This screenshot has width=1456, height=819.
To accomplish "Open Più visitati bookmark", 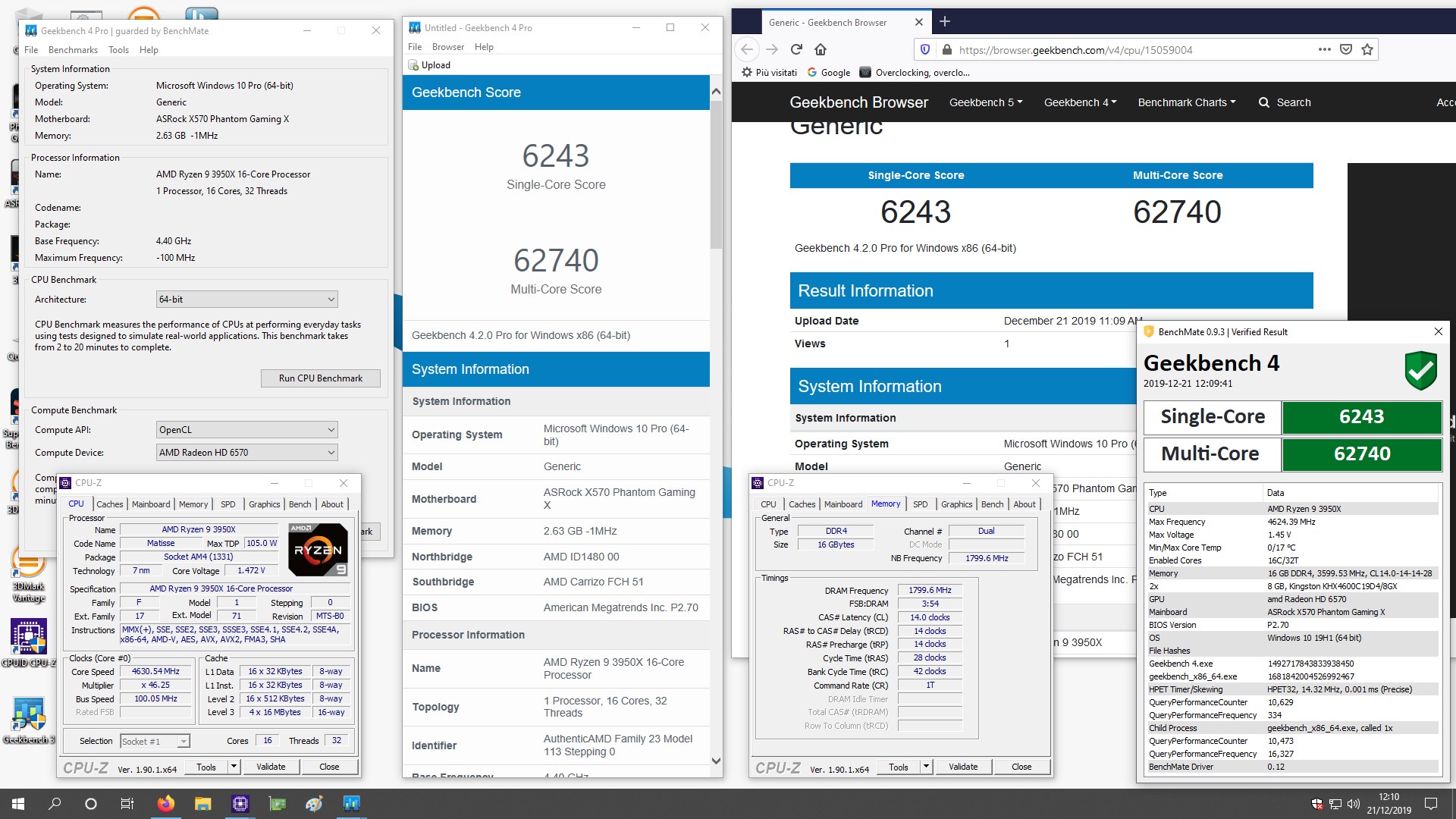I will 770,73.
